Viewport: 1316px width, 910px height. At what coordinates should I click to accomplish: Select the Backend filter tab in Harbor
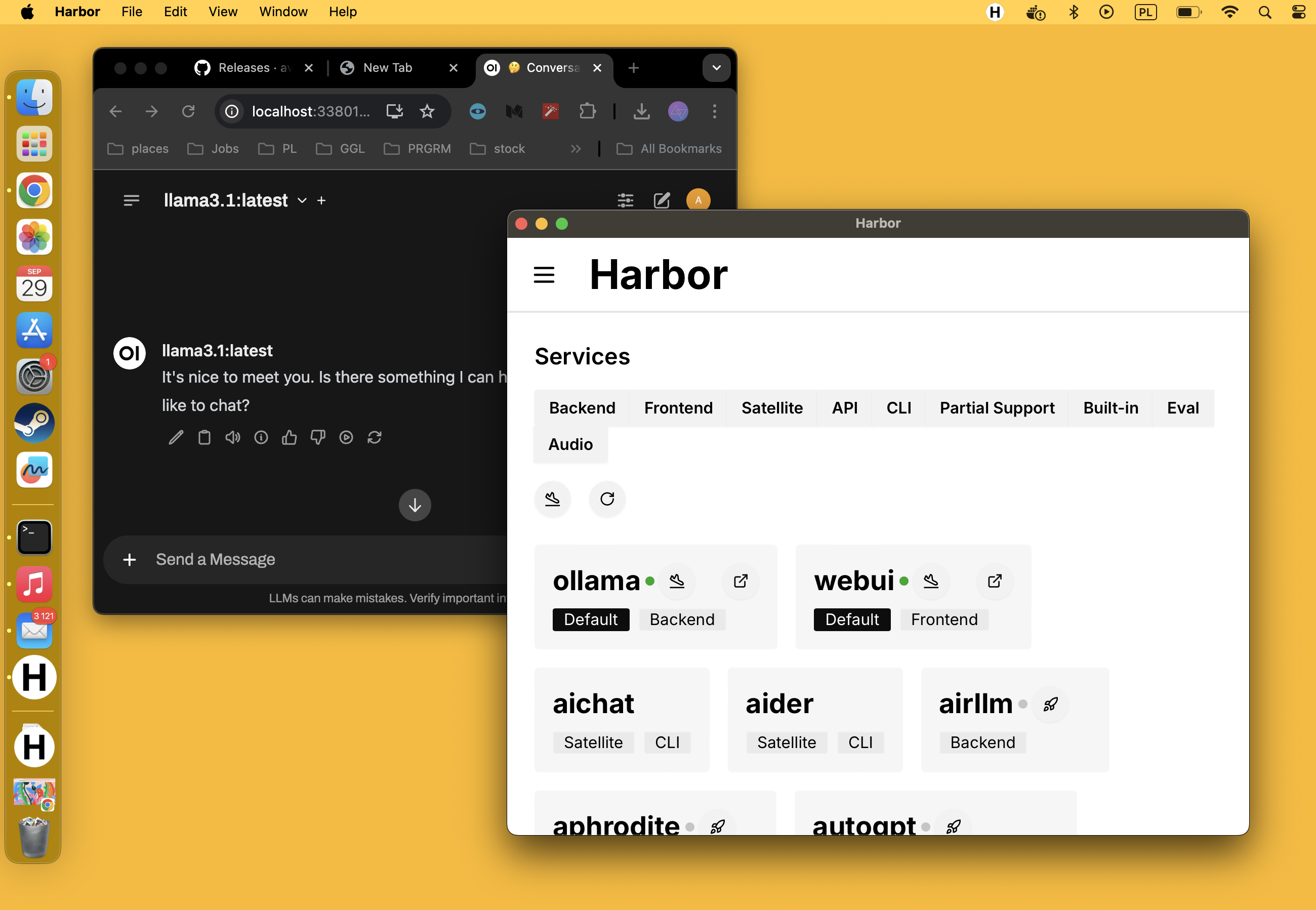pos(582,408)
